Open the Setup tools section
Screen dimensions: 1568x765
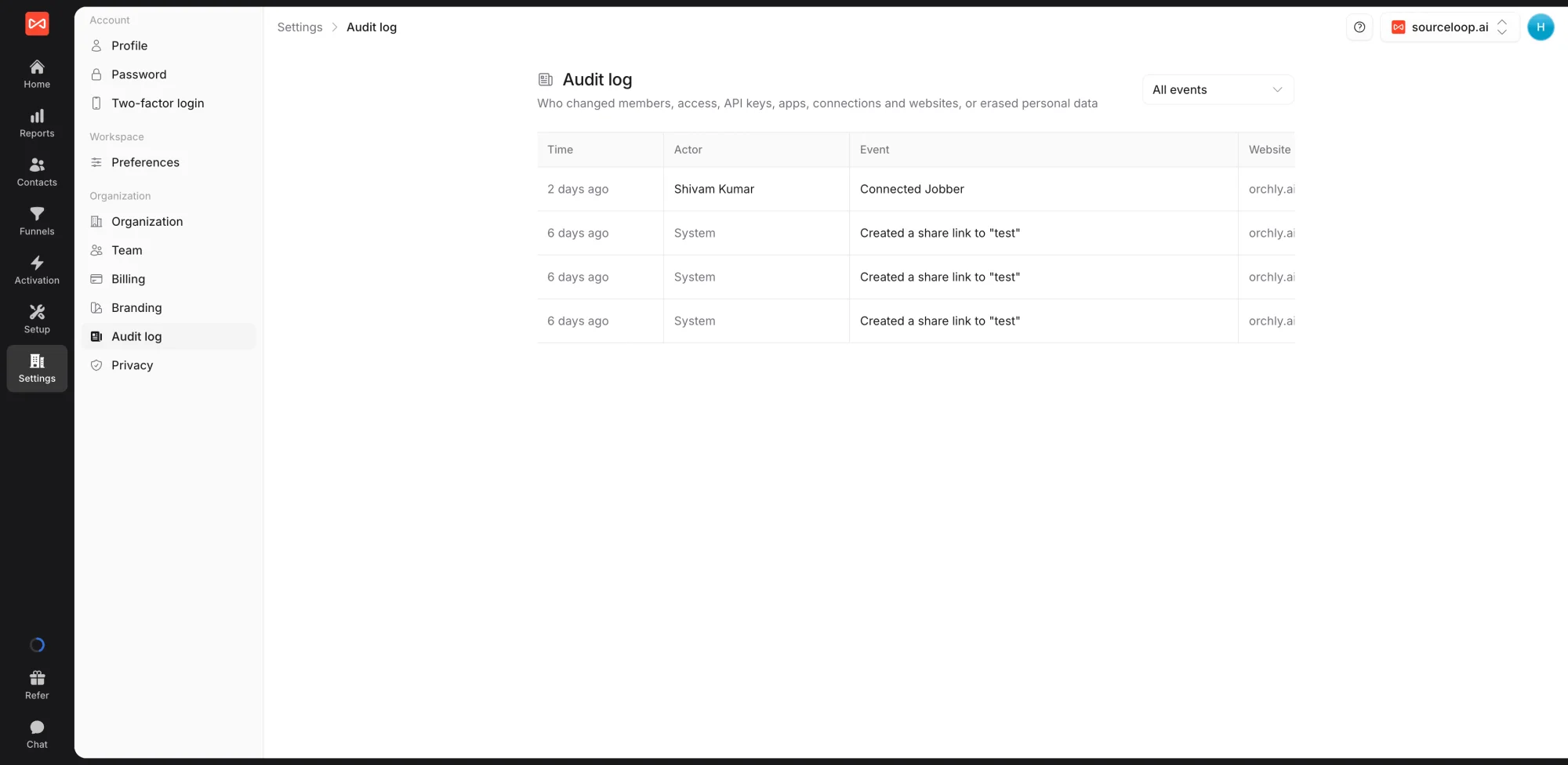click(37, 320)
